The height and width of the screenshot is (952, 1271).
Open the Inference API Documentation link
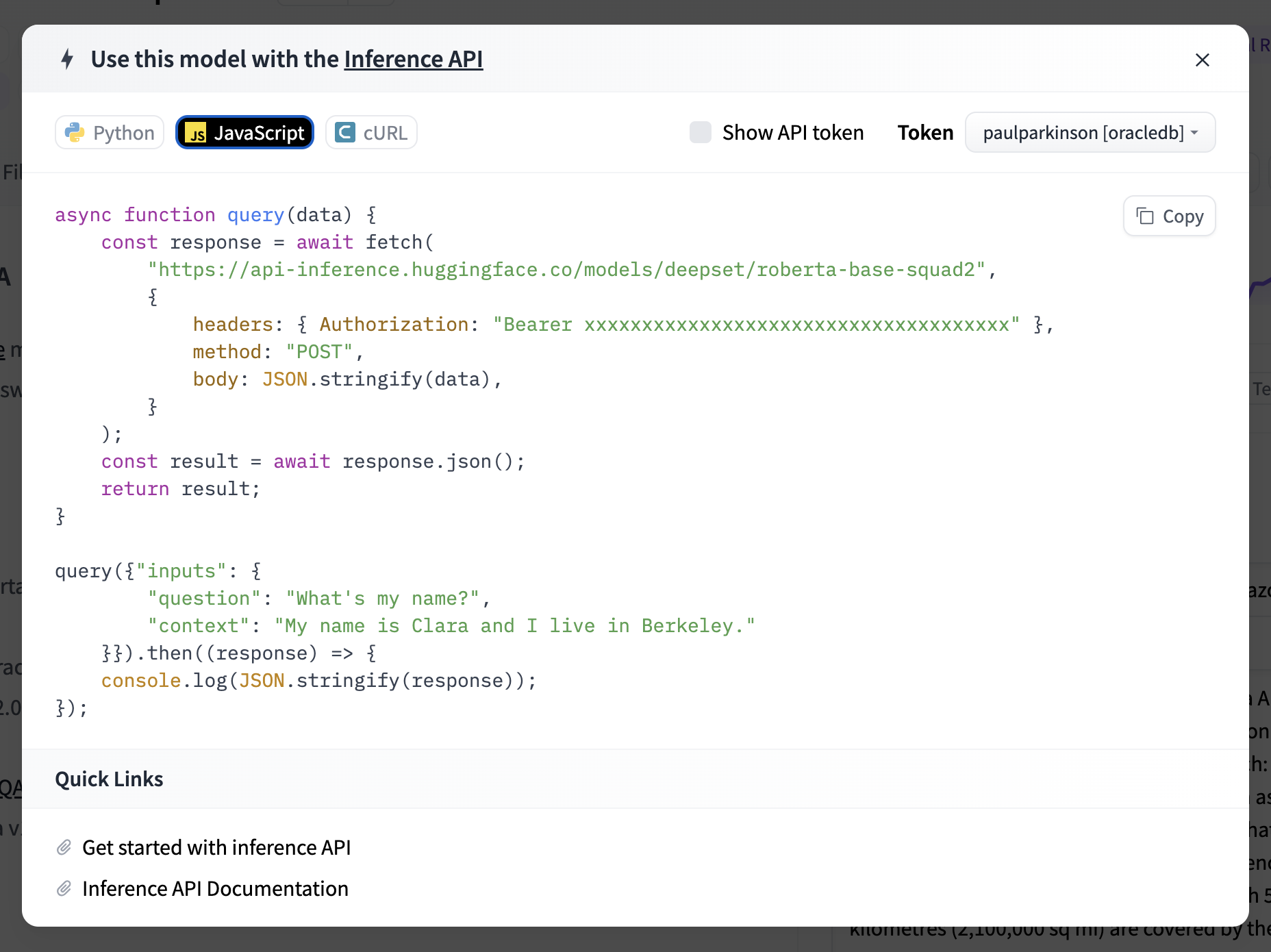tap(215, 888)
